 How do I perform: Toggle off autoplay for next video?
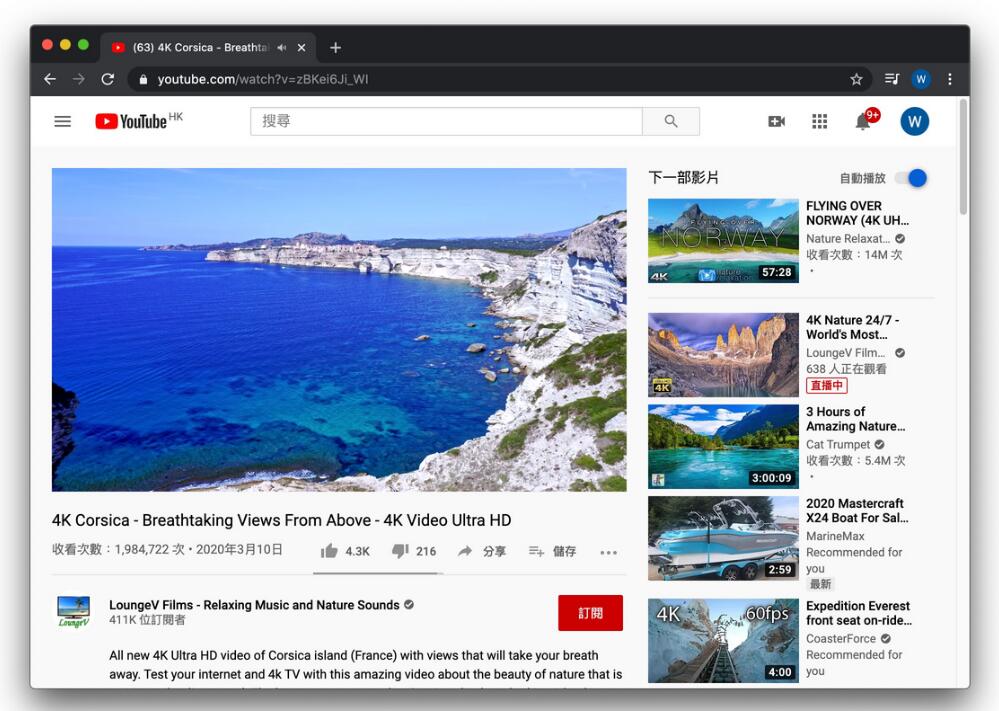click(911, 178)
